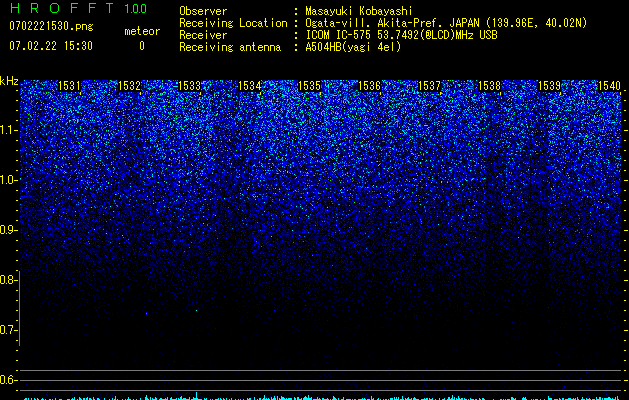
Task: Click the 1.1 kHz axis label
Action: coord(8,130)
